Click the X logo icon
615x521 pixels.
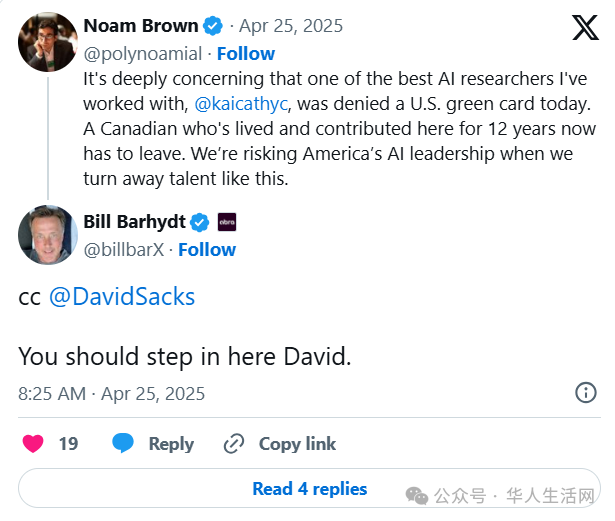pos(585,27)
